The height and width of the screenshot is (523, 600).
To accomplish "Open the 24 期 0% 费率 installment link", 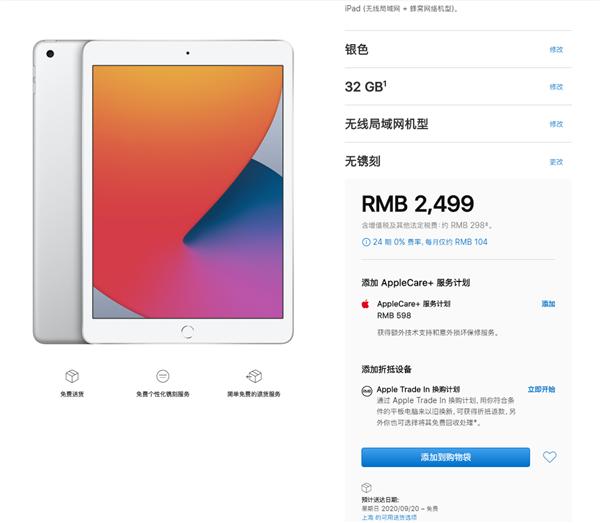I will coord(430,242).
